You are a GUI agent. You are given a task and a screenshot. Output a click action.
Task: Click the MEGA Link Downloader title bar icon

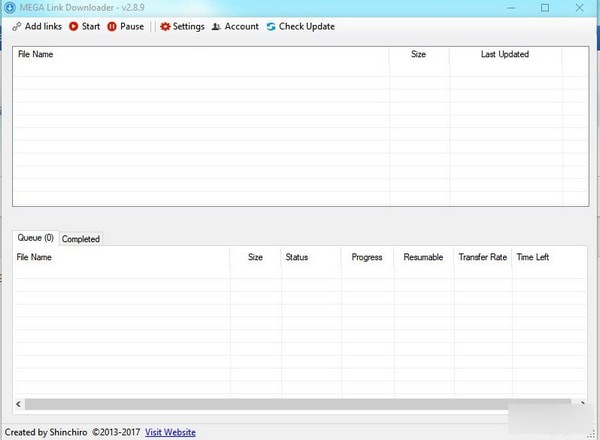pyautogui.click(x=10, y=7)
